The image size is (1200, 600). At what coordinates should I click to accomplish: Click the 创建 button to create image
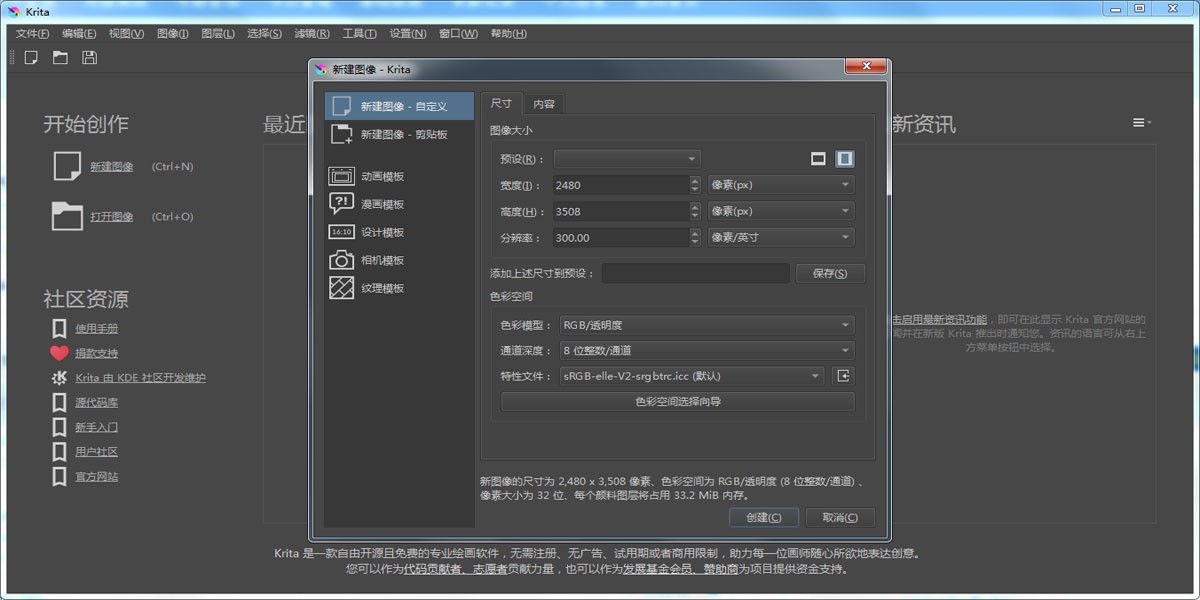(x=763, y=517)
